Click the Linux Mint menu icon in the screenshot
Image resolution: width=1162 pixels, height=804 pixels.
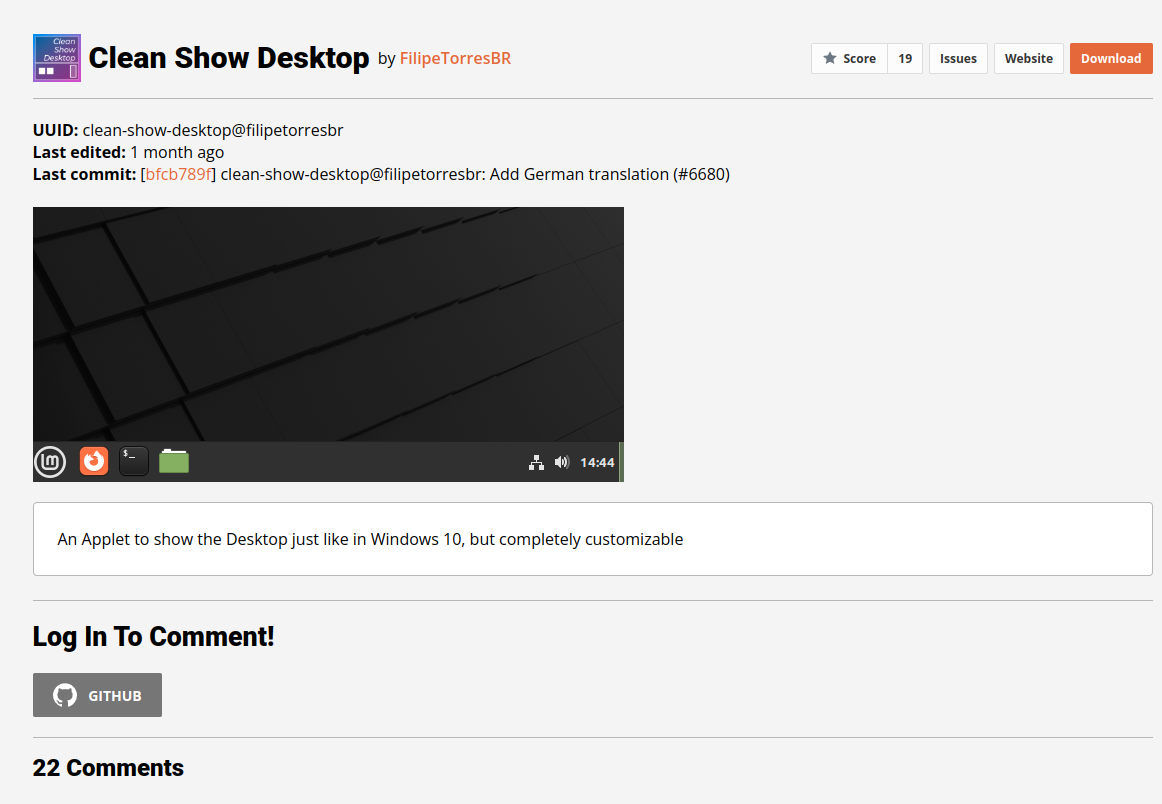[50, 461]
